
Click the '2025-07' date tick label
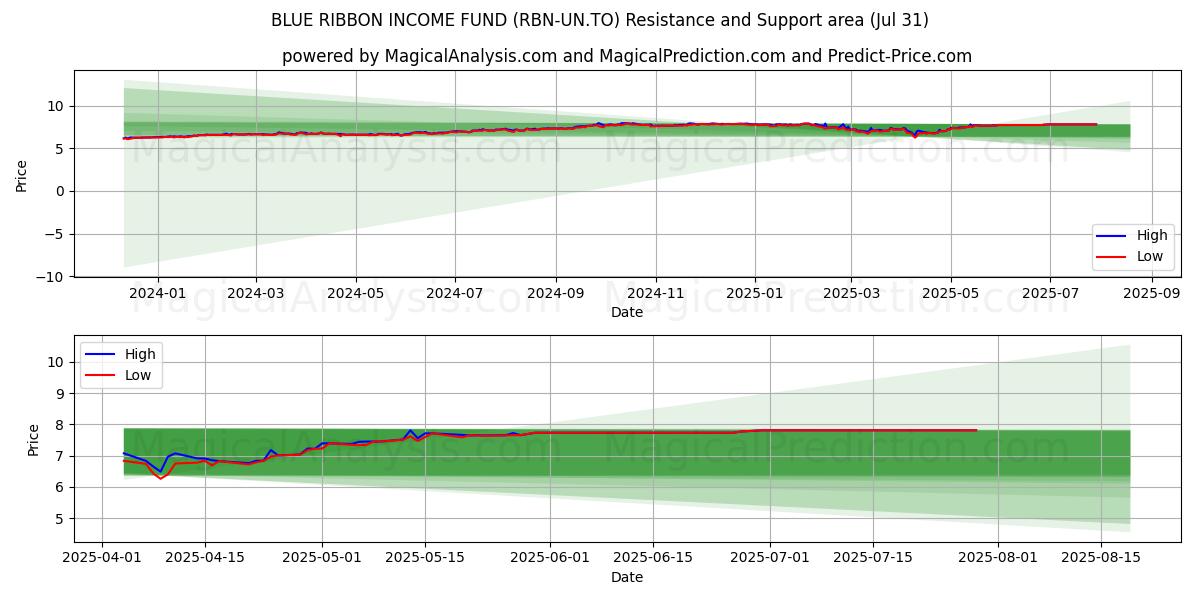[x=1050, y=293]
